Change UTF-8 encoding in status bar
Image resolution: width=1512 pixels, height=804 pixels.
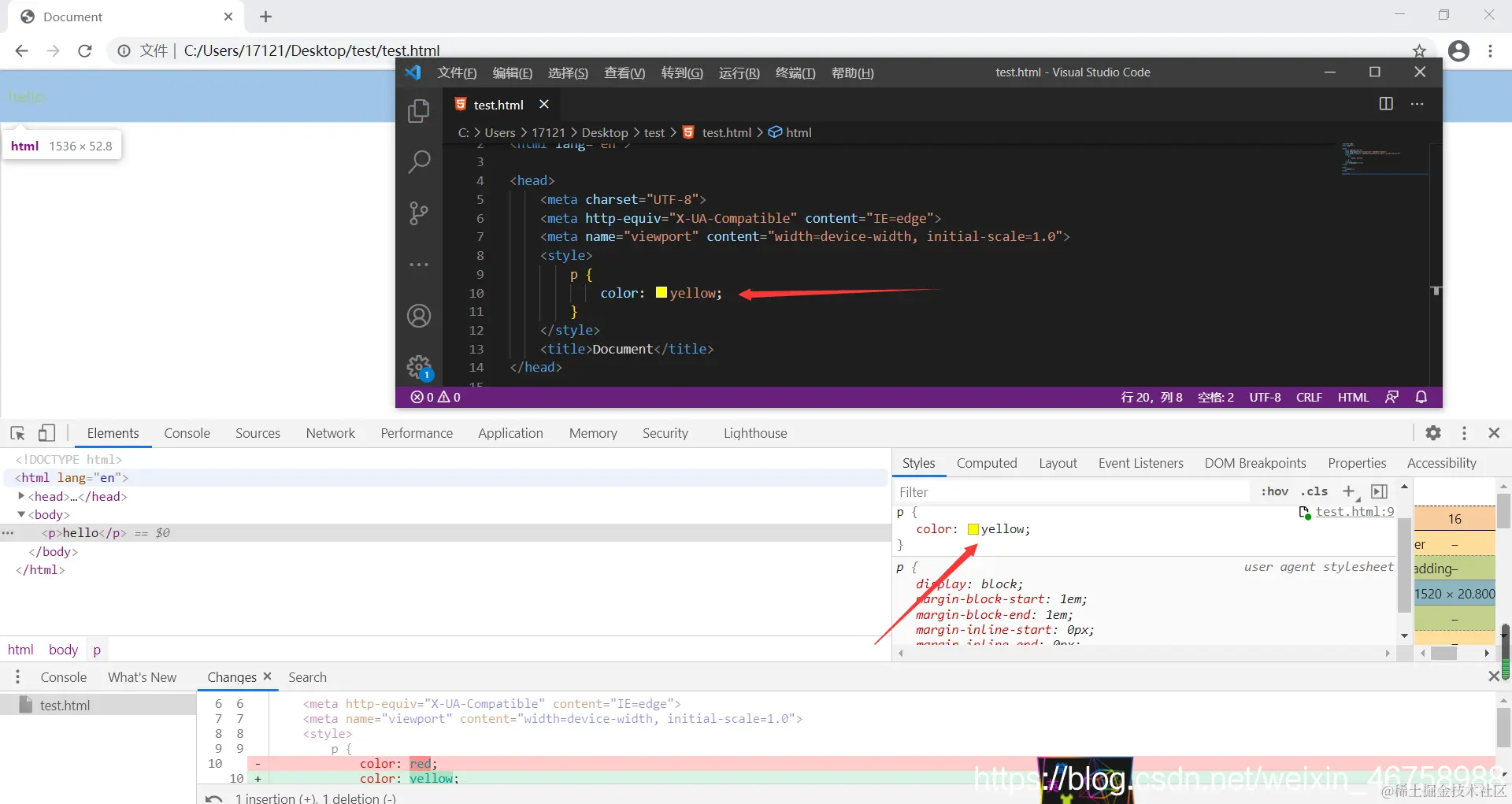tap(1265, 397)
